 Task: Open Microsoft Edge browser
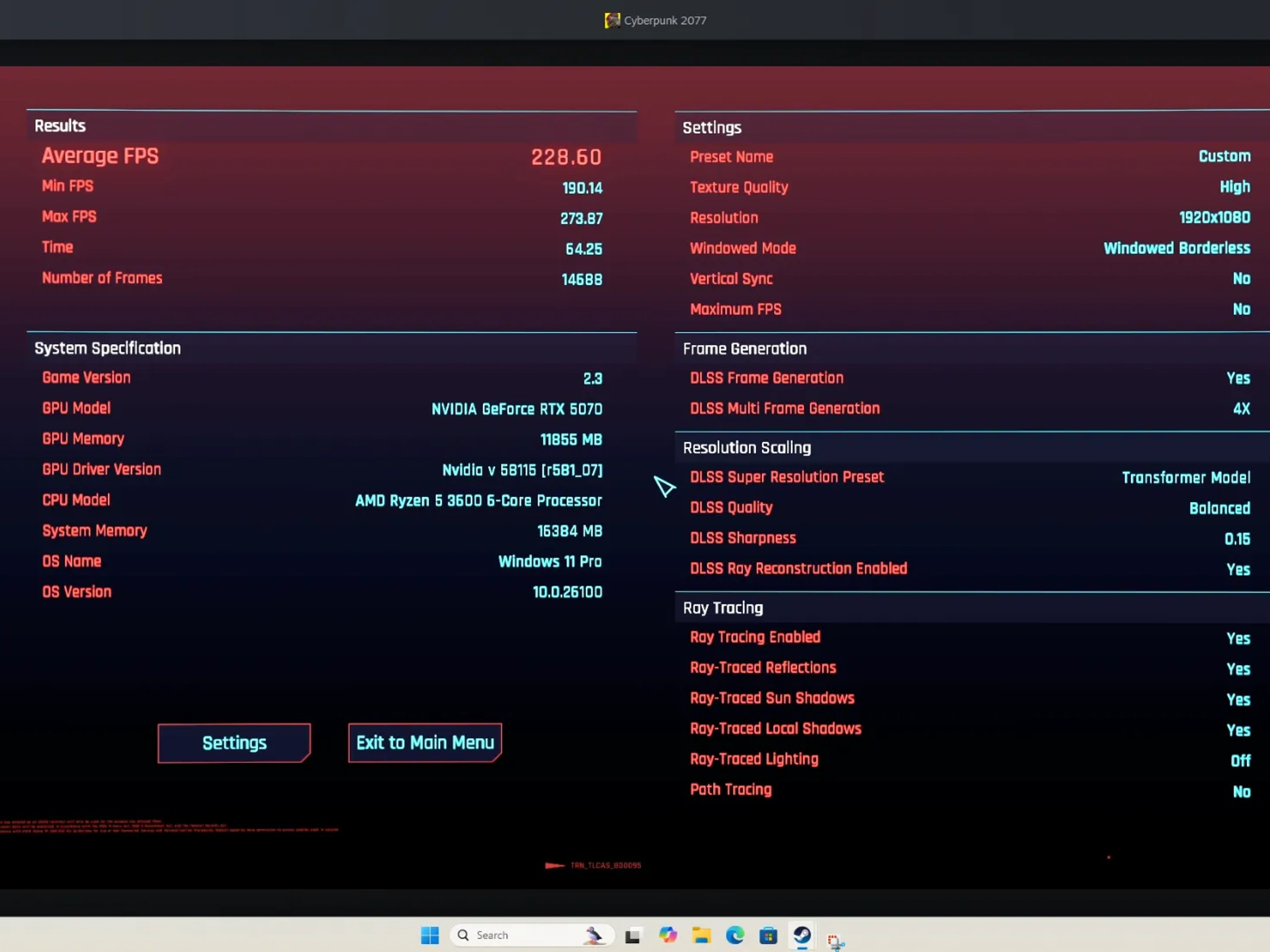click(735, 935)
